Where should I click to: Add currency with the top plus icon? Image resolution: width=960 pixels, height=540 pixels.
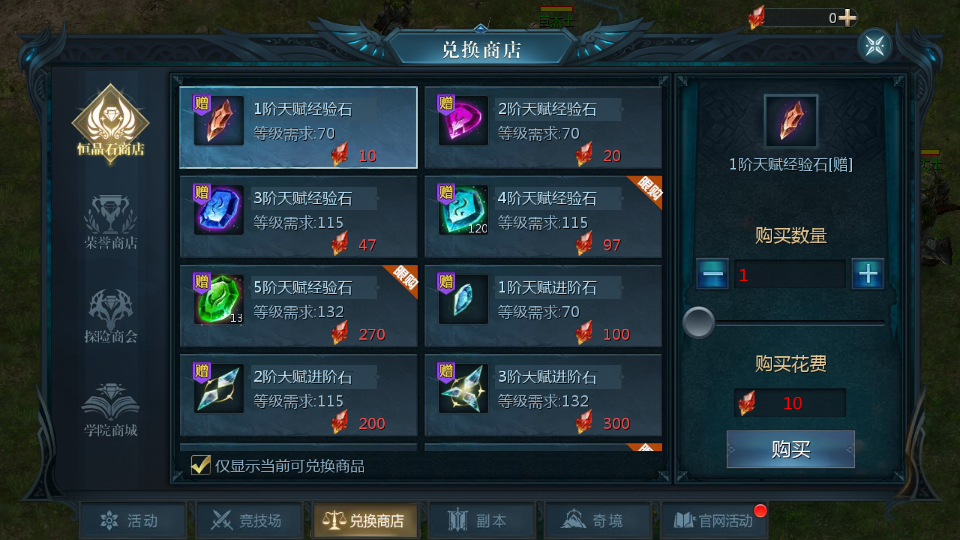pos(847,18)
